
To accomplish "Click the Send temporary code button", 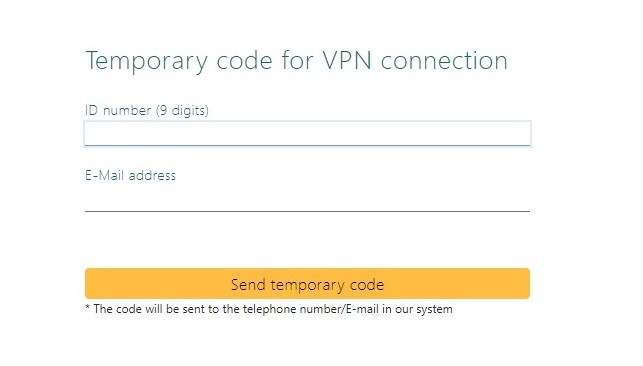I will [x=308, y=284].
